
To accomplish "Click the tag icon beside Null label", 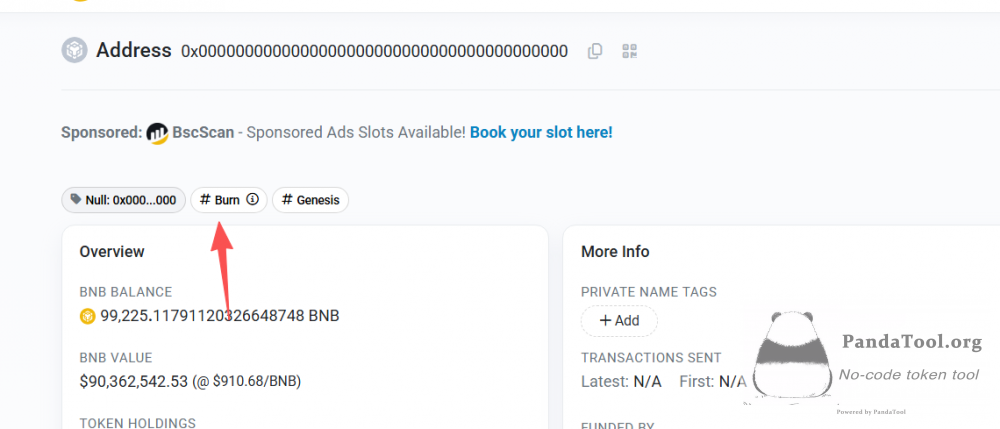I will coord(74,200).
